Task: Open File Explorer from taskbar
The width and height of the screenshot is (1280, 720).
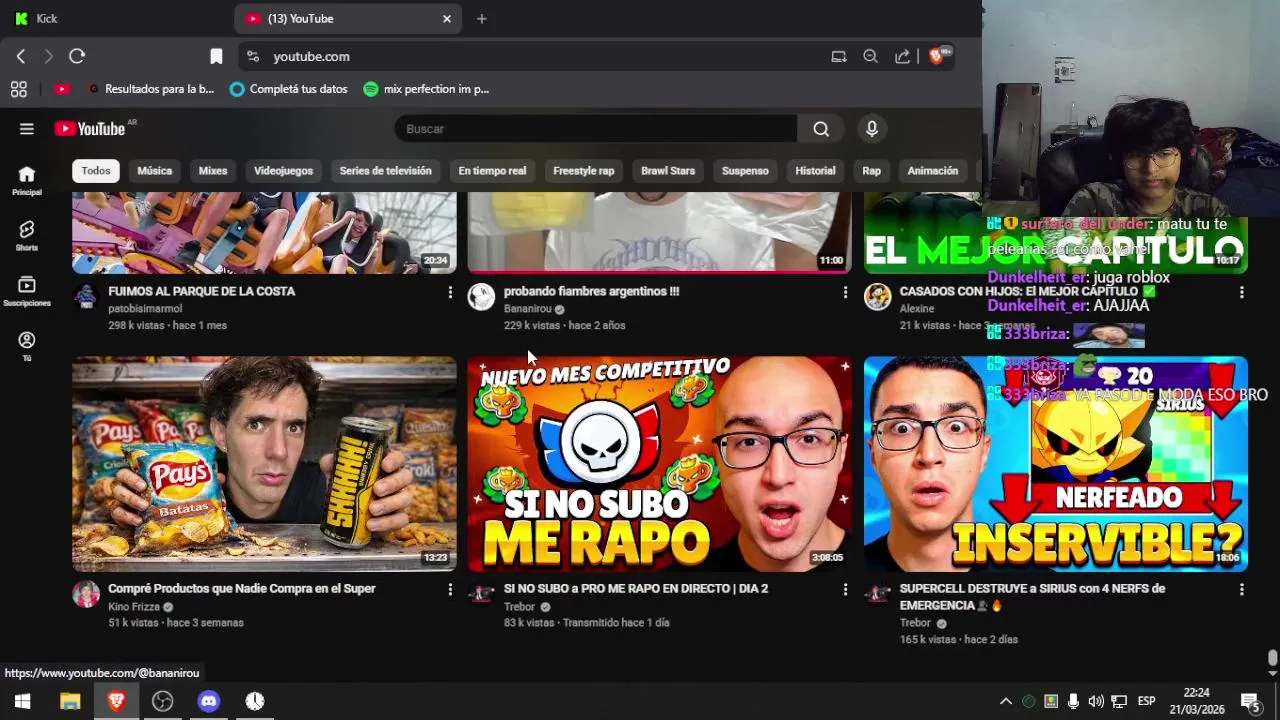Action: coord(69,701)
